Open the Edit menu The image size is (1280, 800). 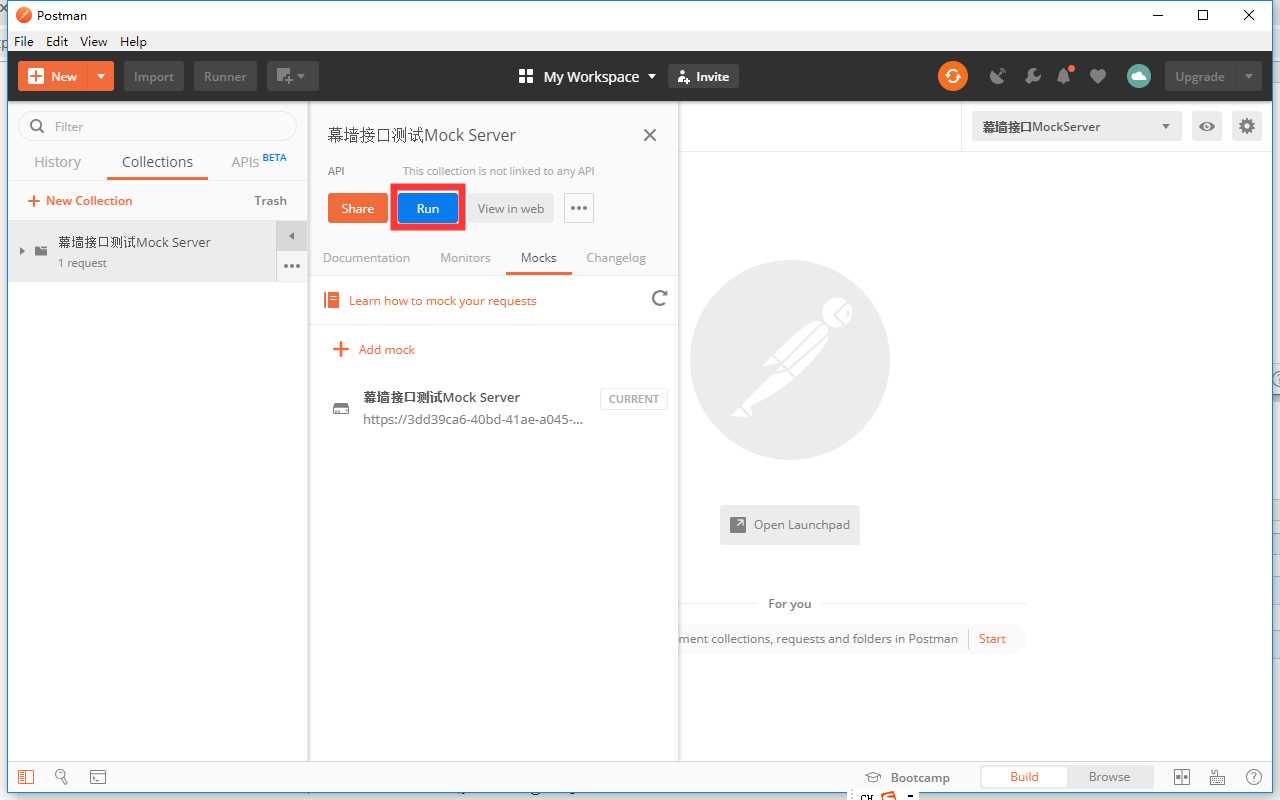[x=57, y=41]
